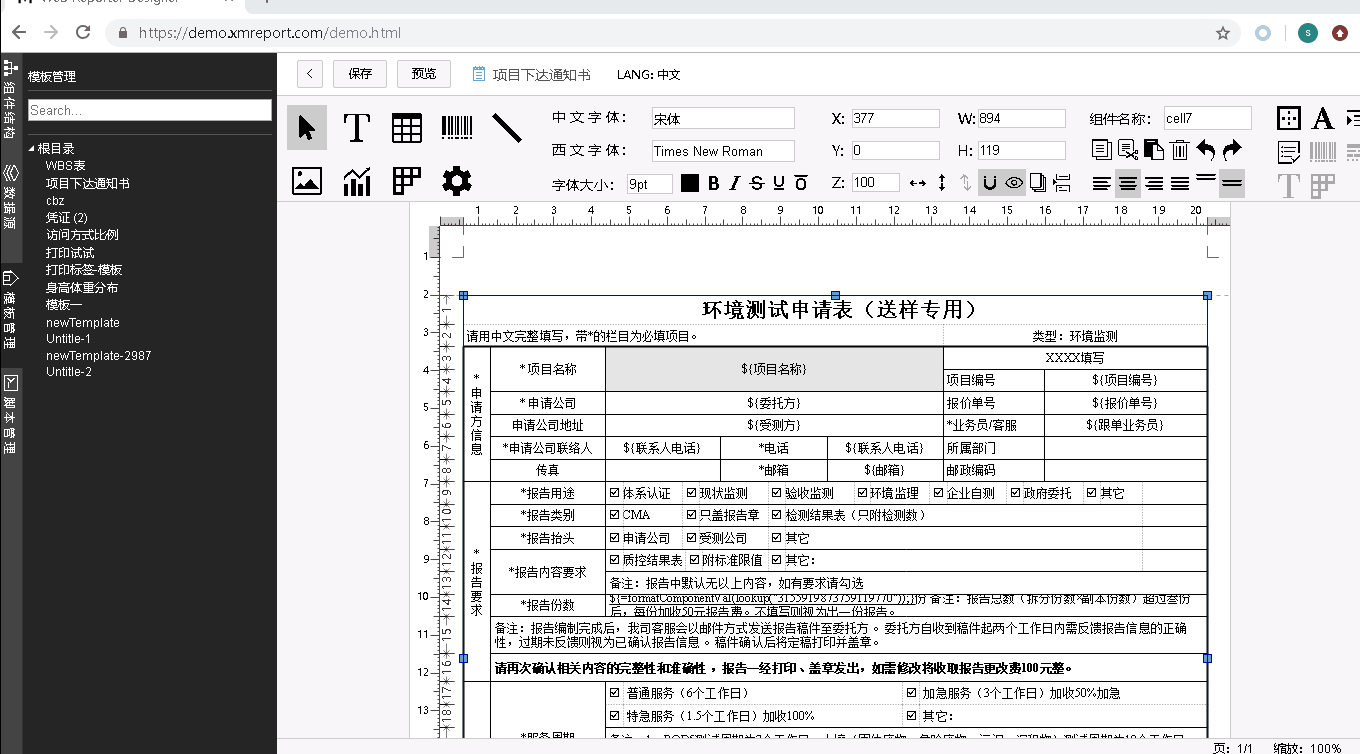The width and height of the screenshot is (1360, 754).
Task: Click the Cut component icon
Action: pos(1128,150)
